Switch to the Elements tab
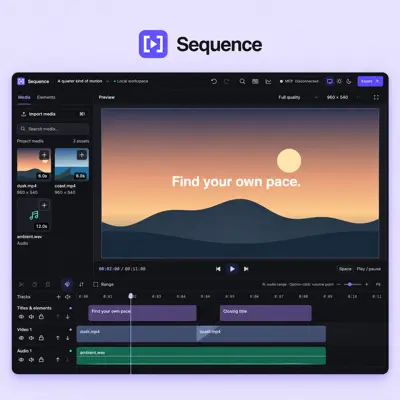This screenshot has height=400, width=400. [x=46, y=97]
